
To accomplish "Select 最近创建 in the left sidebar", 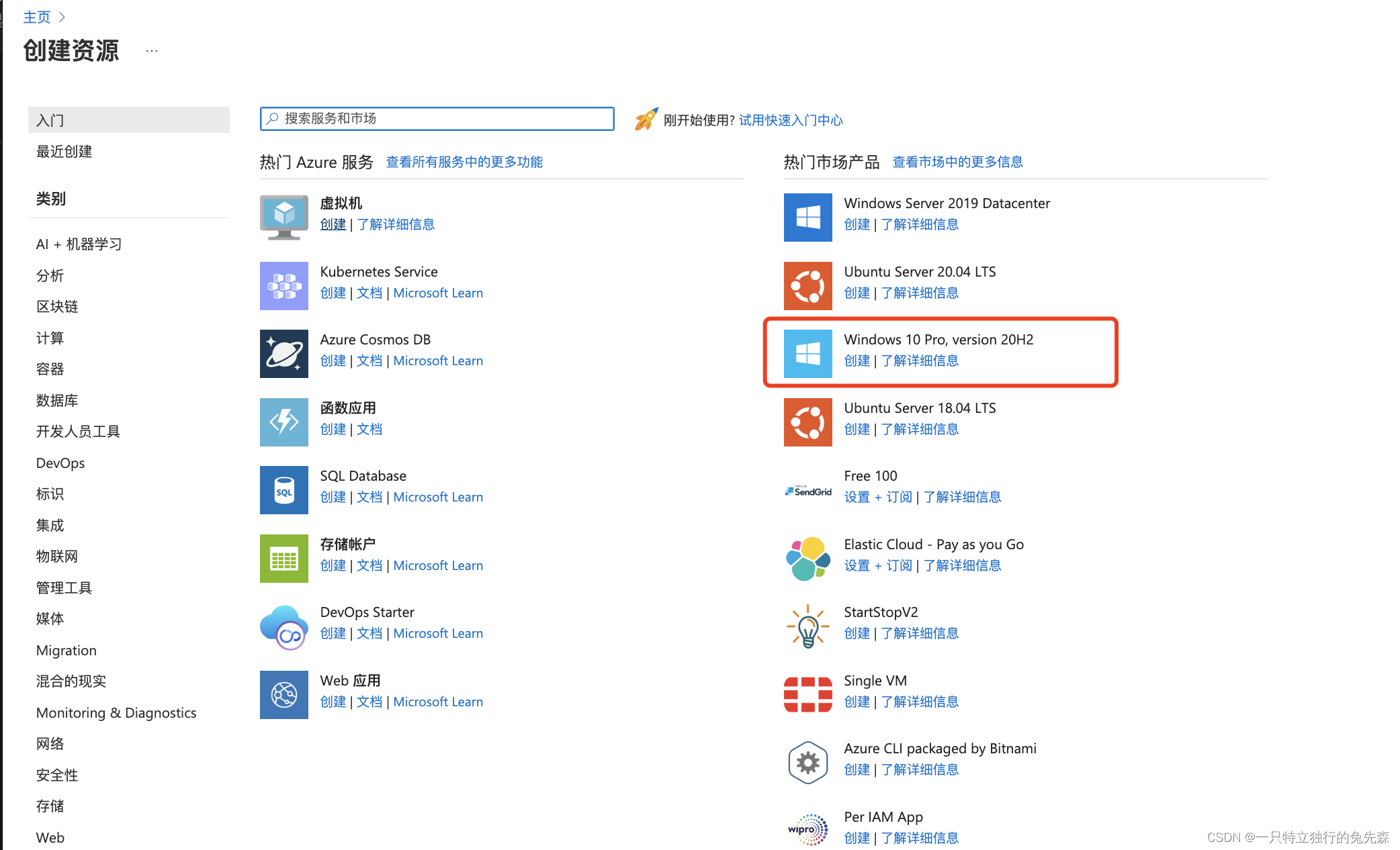I will (x=64, y=152).
